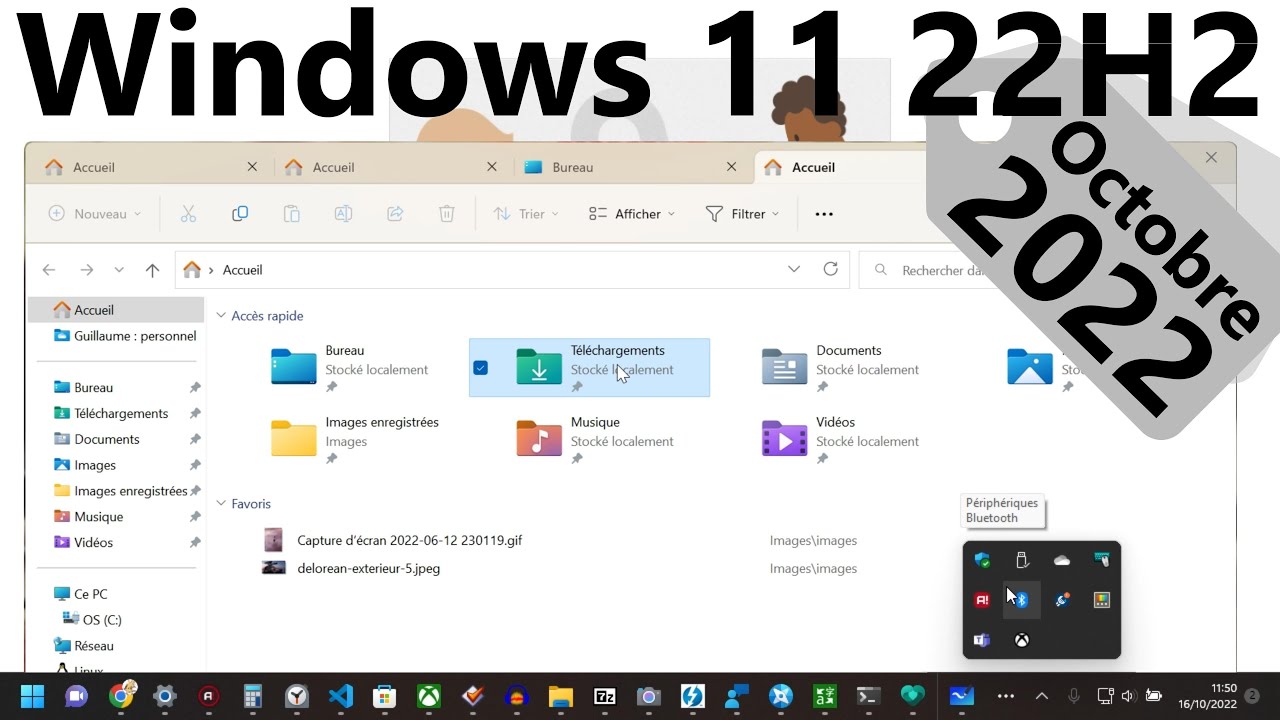Open Visual Studio Code from the taskbar
The height and width of the screenshot is (720, 1280).
341,696
